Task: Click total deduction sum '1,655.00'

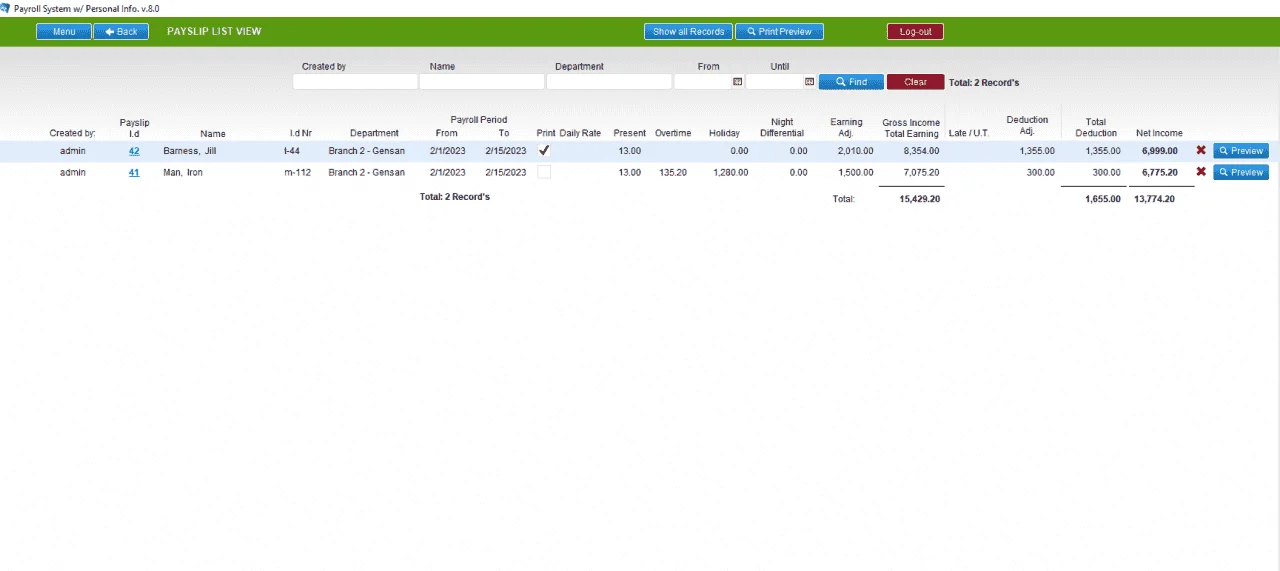Action: click(1102, 199)
